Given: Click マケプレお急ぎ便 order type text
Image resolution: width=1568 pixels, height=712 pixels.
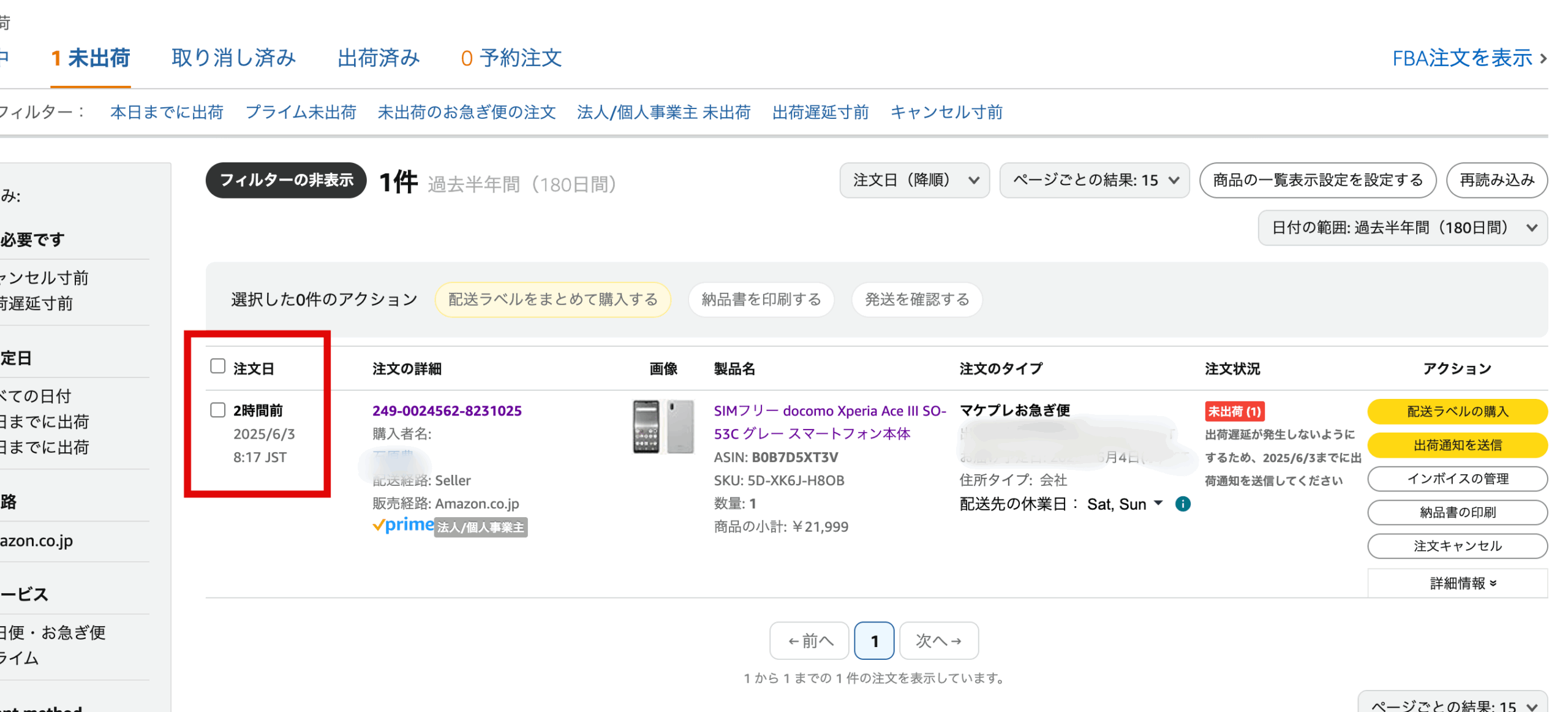Looking at the screenshot, I should point(1014,411).
